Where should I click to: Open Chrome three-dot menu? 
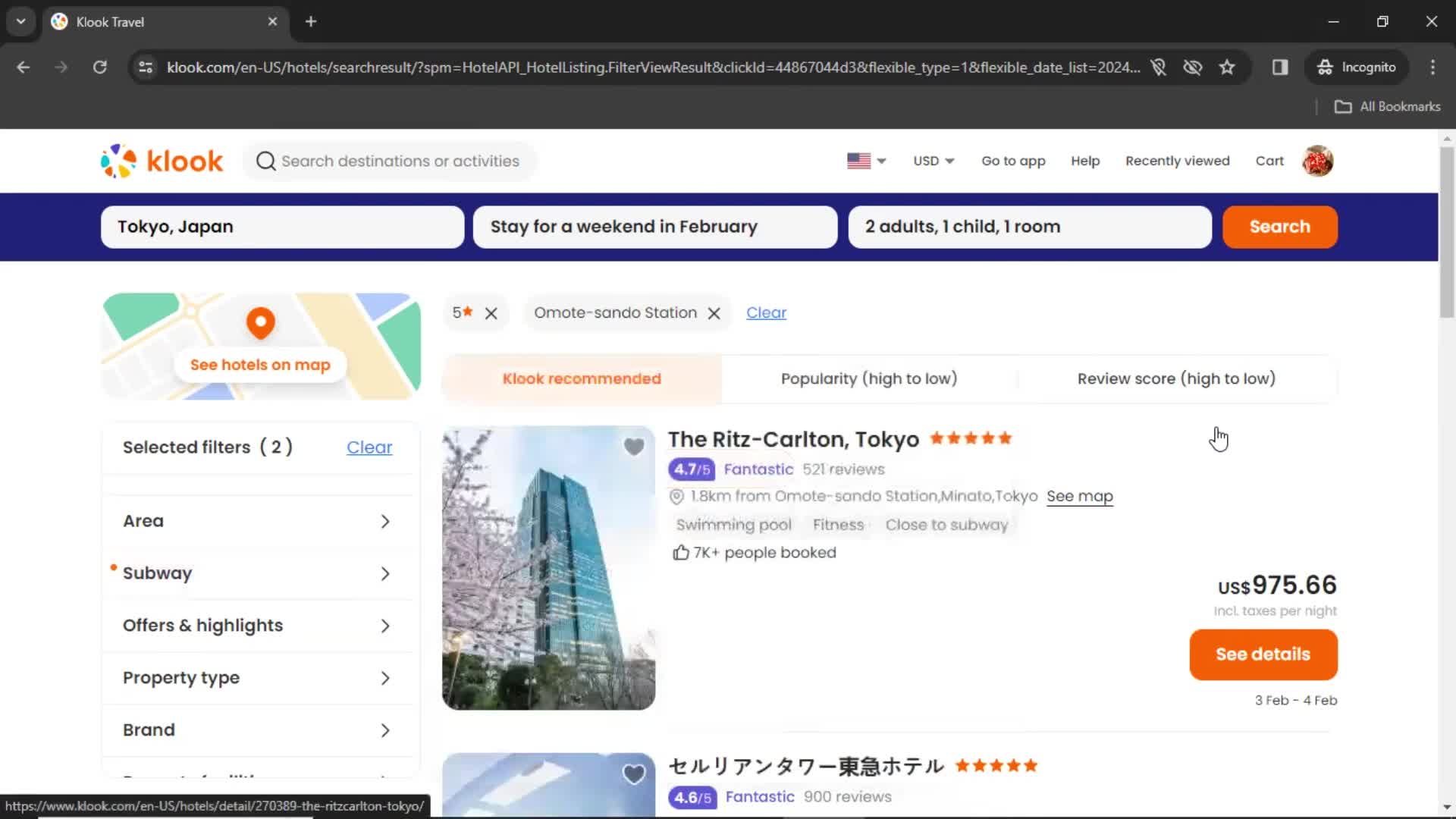(x=1432, y=67)
